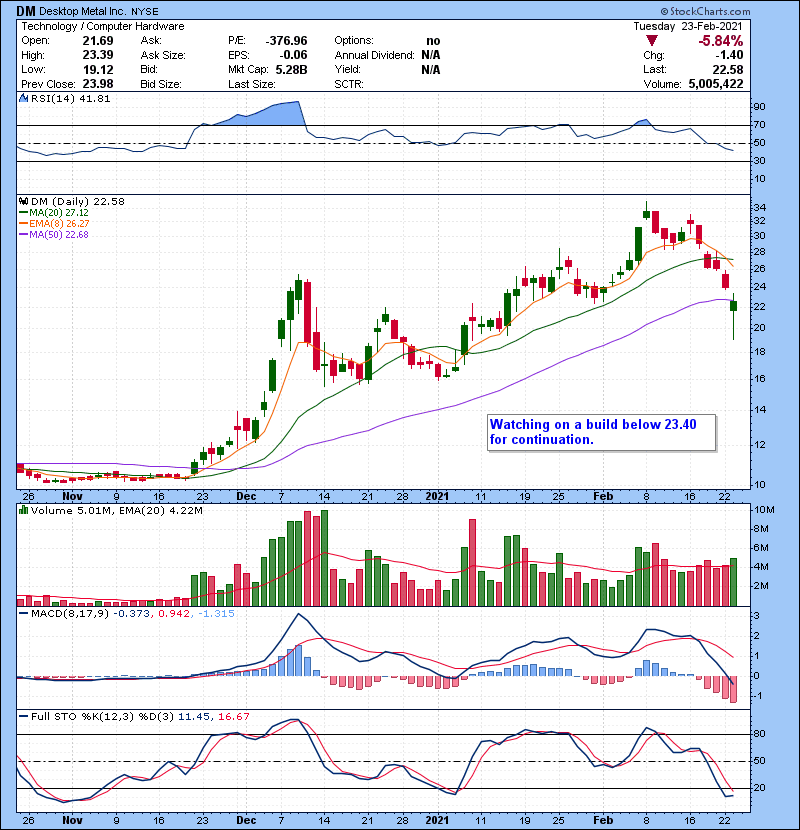The width and height of the screenshot is (800, 830).
Task: Click the RSI(14) 41.81 label
Action: point(71,98)
